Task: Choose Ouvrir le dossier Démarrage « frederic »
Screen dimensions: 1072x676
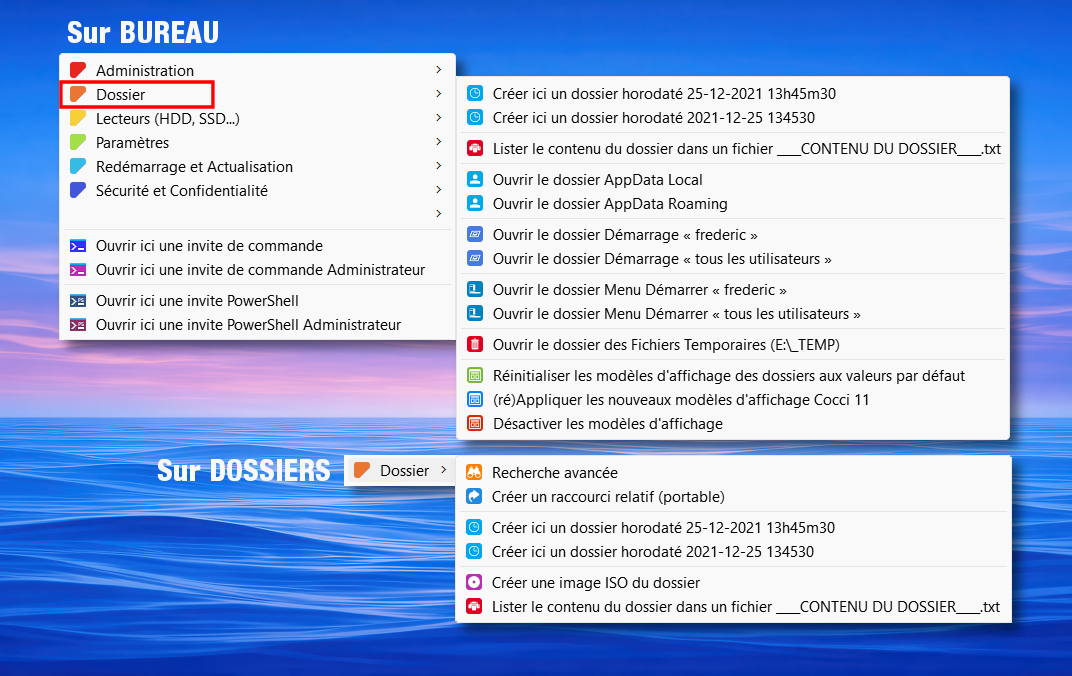Action: click(x=625, y=234)
